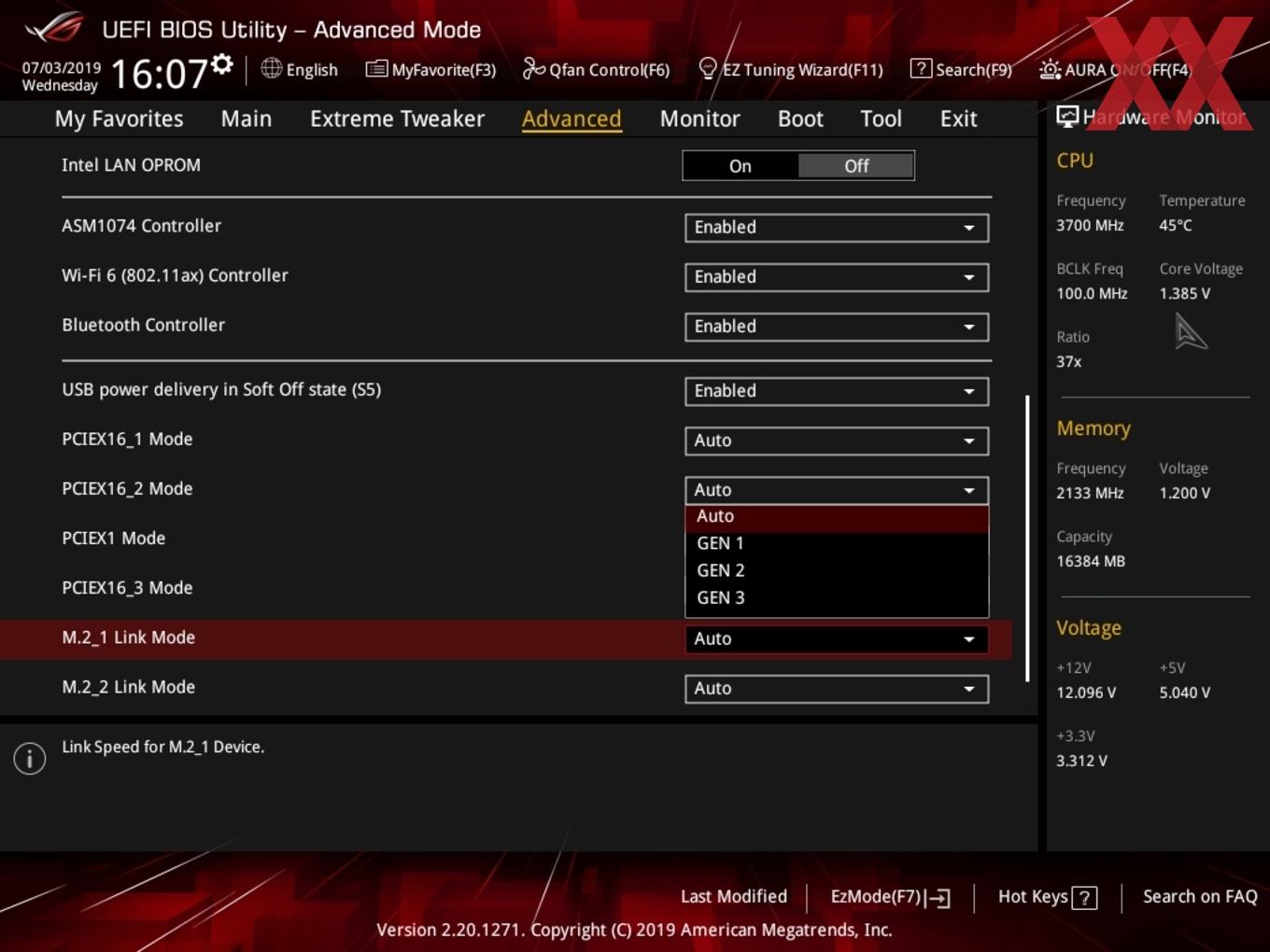
Task: Select GEN 3 in the open list
Action: [x=837, y=597]
